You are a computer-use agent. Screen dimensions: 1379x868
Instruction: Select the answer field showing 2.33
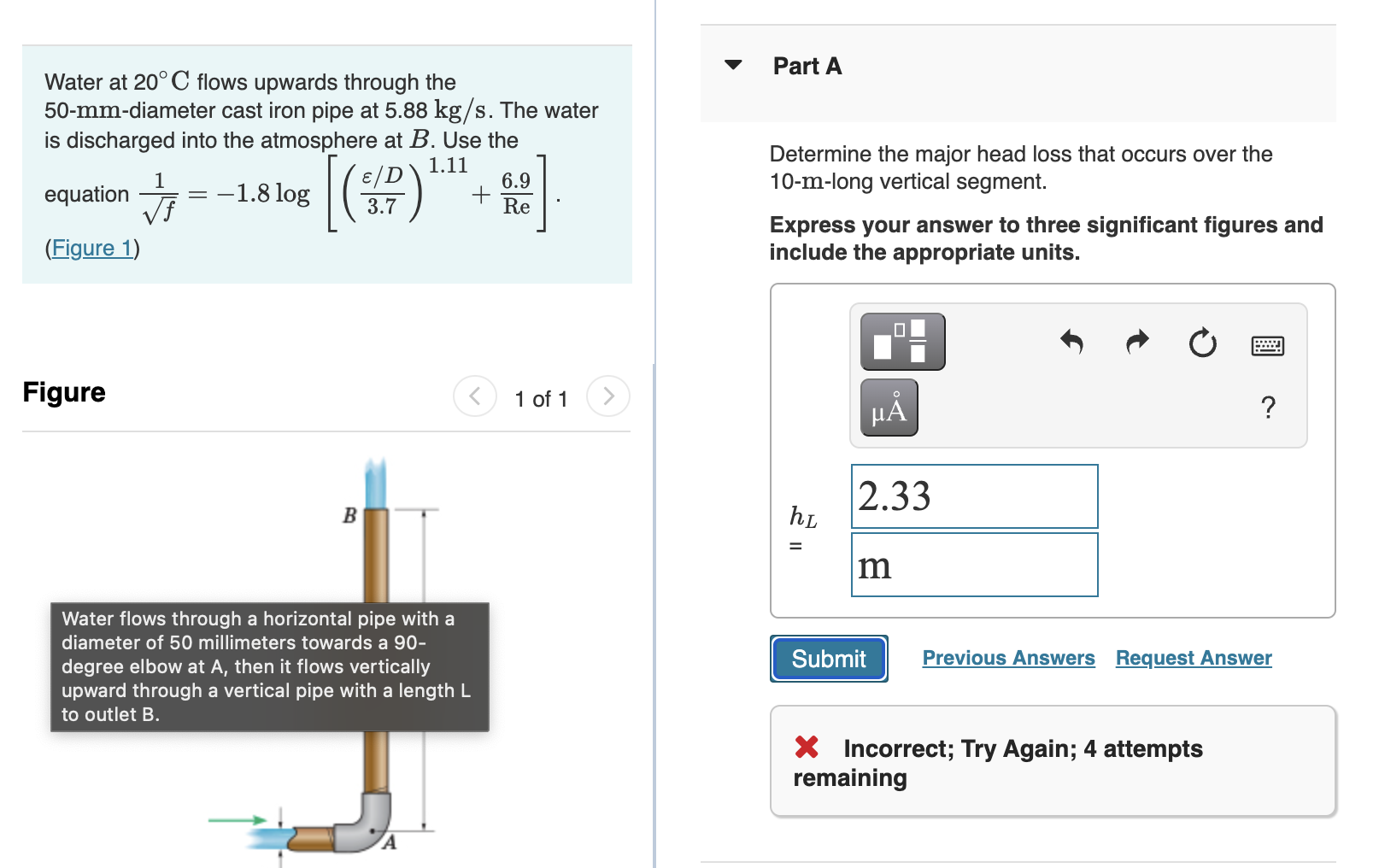pos(974,496)
